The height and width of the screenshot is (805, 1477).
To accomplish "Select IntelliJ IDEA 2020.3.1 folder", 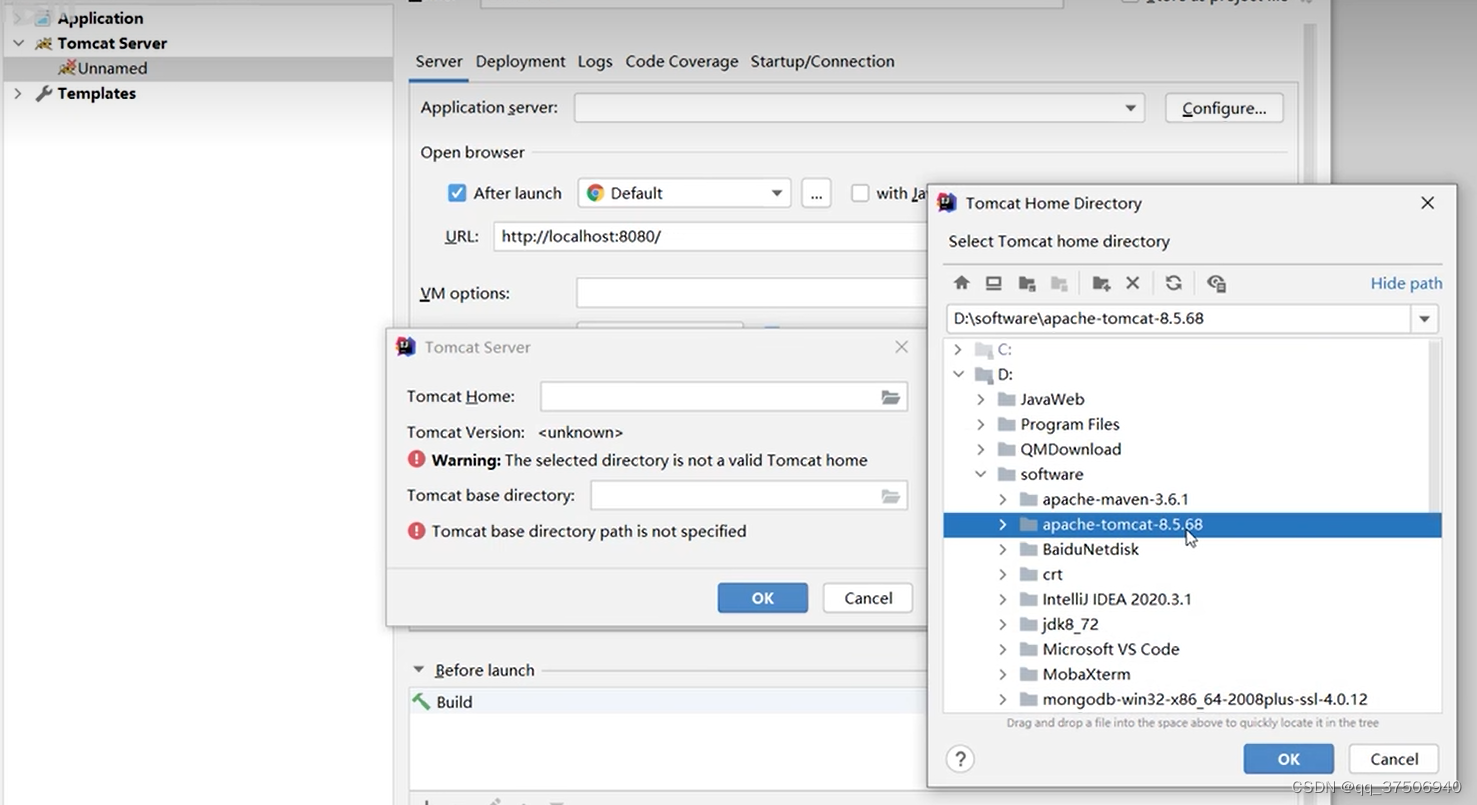I will coord(1192,599).
